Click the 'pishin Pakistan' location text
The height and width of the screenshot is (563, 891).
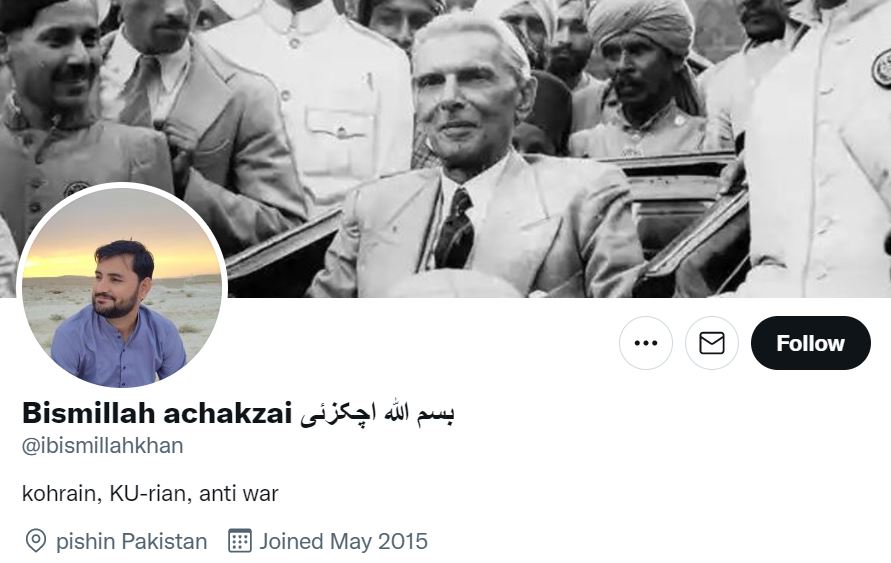click(131, 541)
